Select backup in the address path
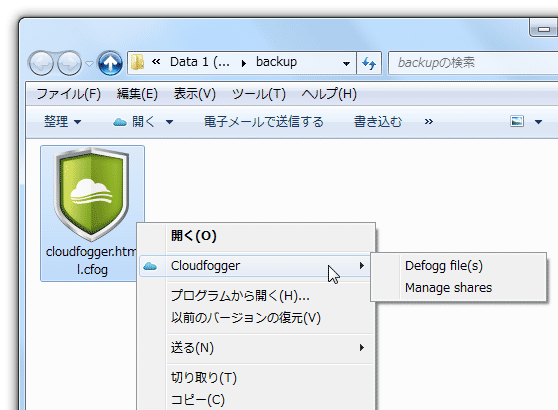 click(x=277, y=62)
